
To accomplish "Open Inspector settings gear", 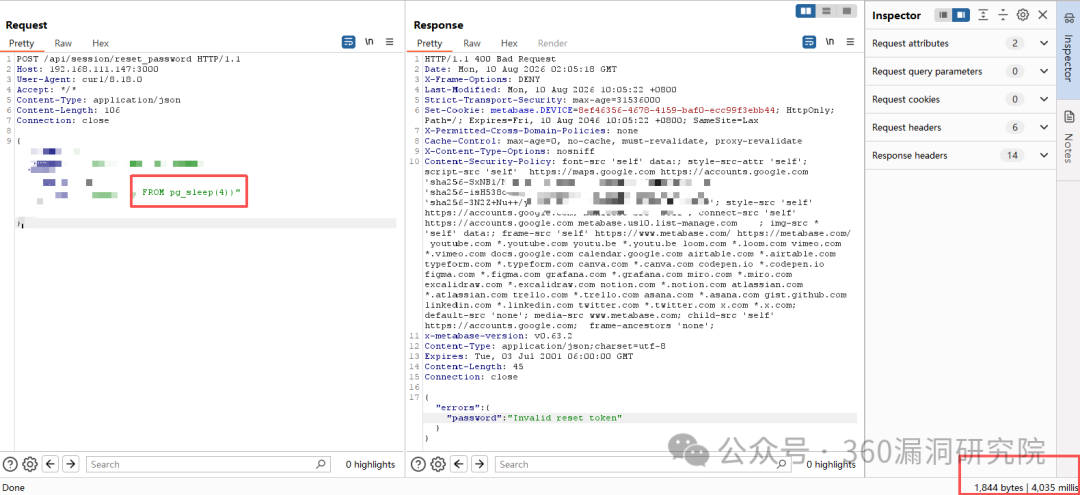I will [x=1023, y=14].
